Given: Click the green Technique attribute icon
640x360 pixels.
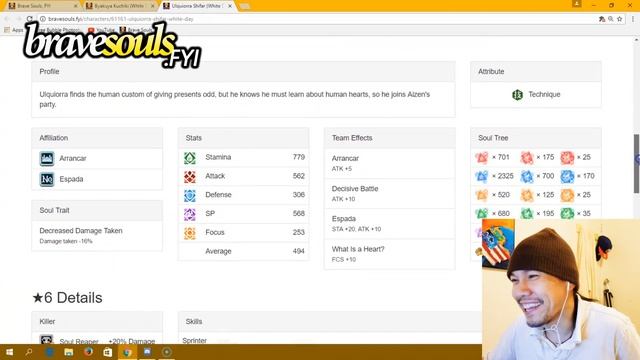Looking at the screenshot, I should tap(518, 95).
